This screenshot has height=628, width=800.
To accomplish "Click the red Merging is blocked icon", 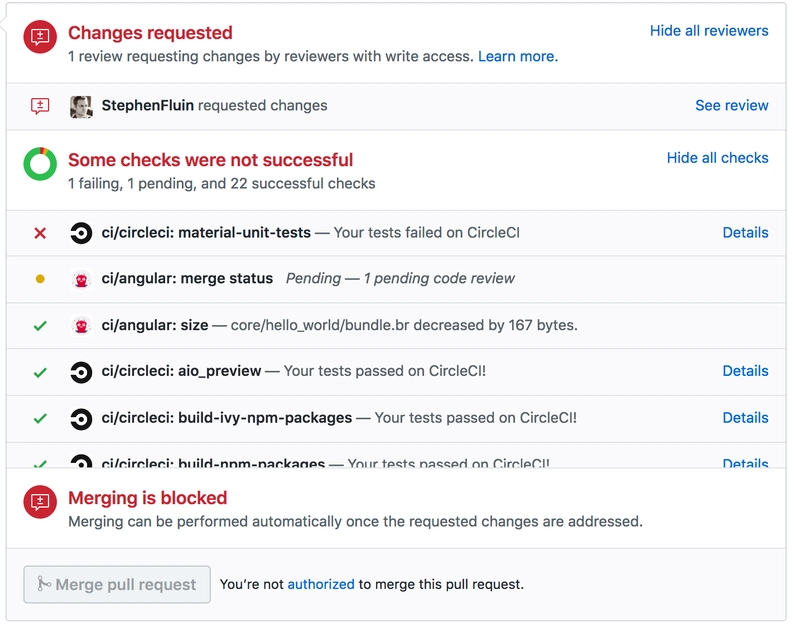I will tap(40, 502).
